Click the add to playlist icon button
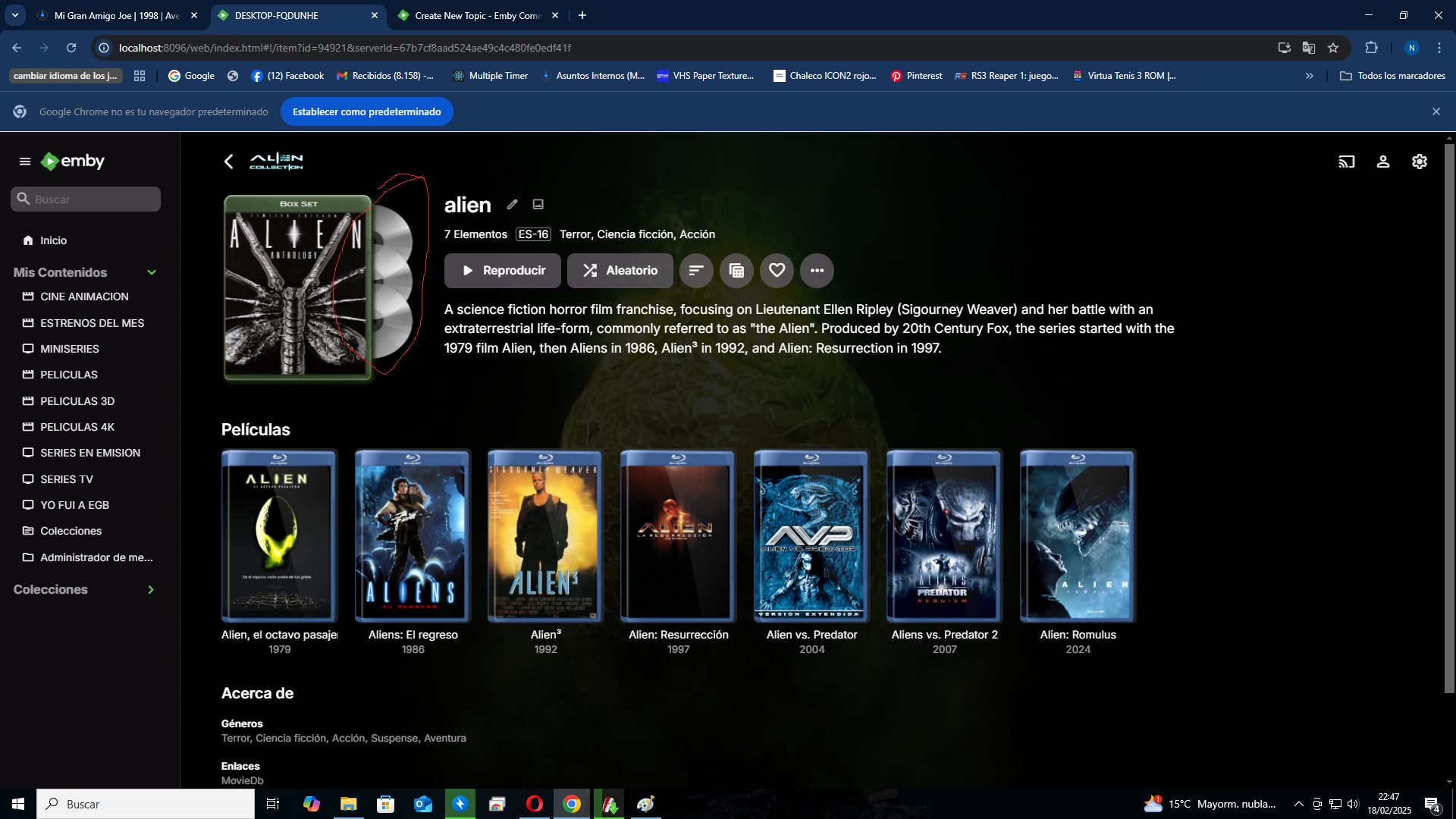Image resolution: width=1456 pixels, height=819 pixels. [736, 271]
